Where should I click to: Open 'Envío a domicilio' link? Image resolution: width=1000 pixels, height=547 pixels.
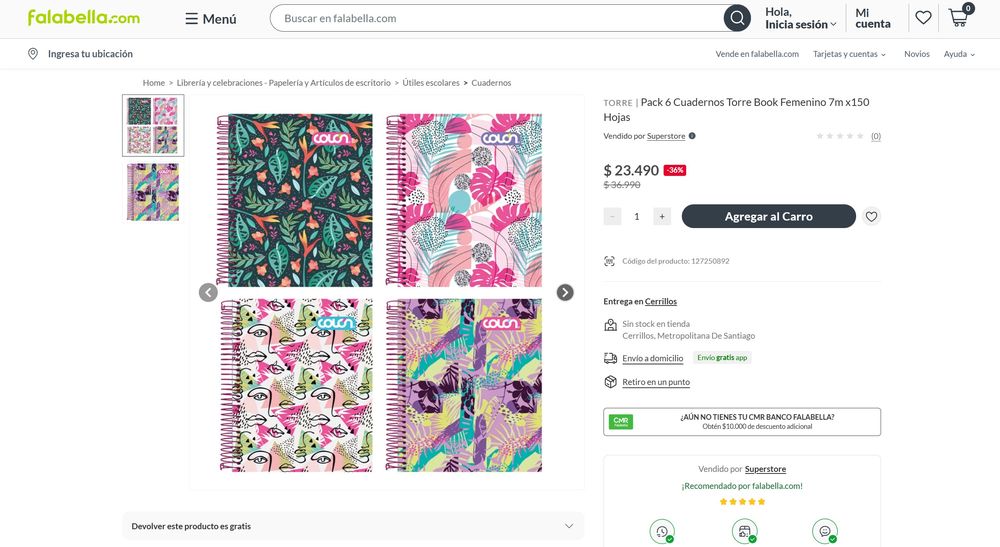tap(652, 358)
